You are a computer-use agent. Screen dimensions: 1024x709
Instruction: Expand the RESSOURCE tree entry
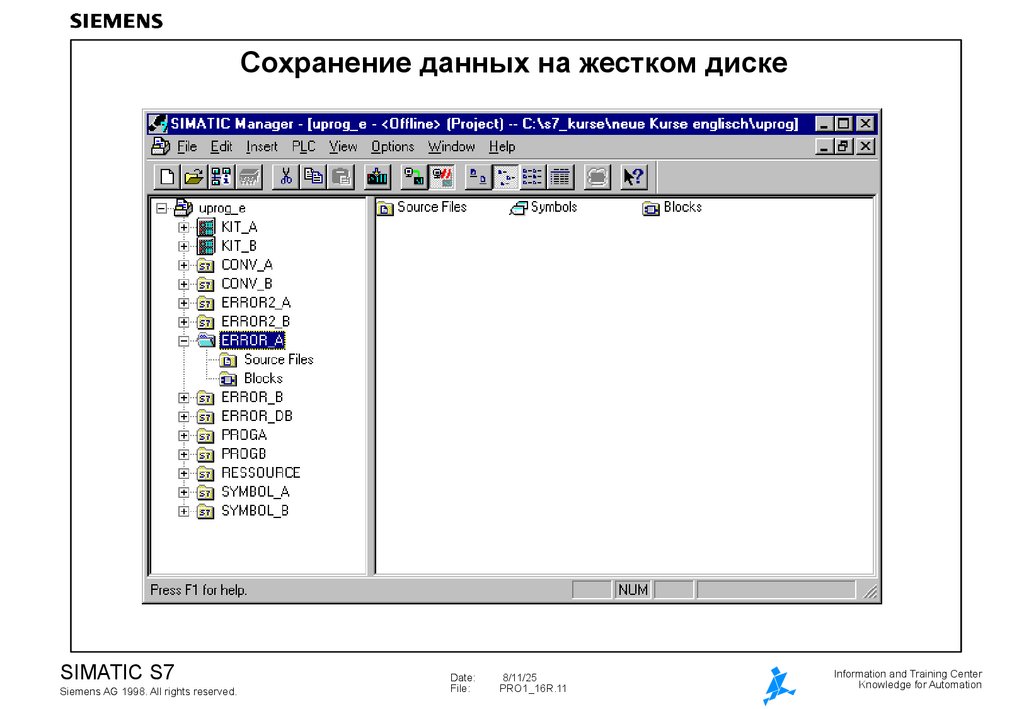click(x=183, y=472)
